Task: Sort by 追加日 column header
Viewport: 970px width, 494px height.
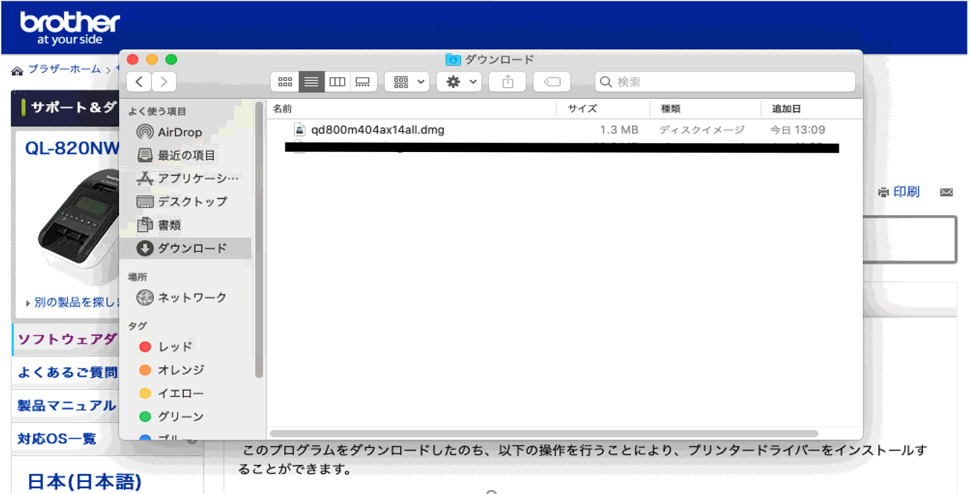Action: click(x=812, y=109)
